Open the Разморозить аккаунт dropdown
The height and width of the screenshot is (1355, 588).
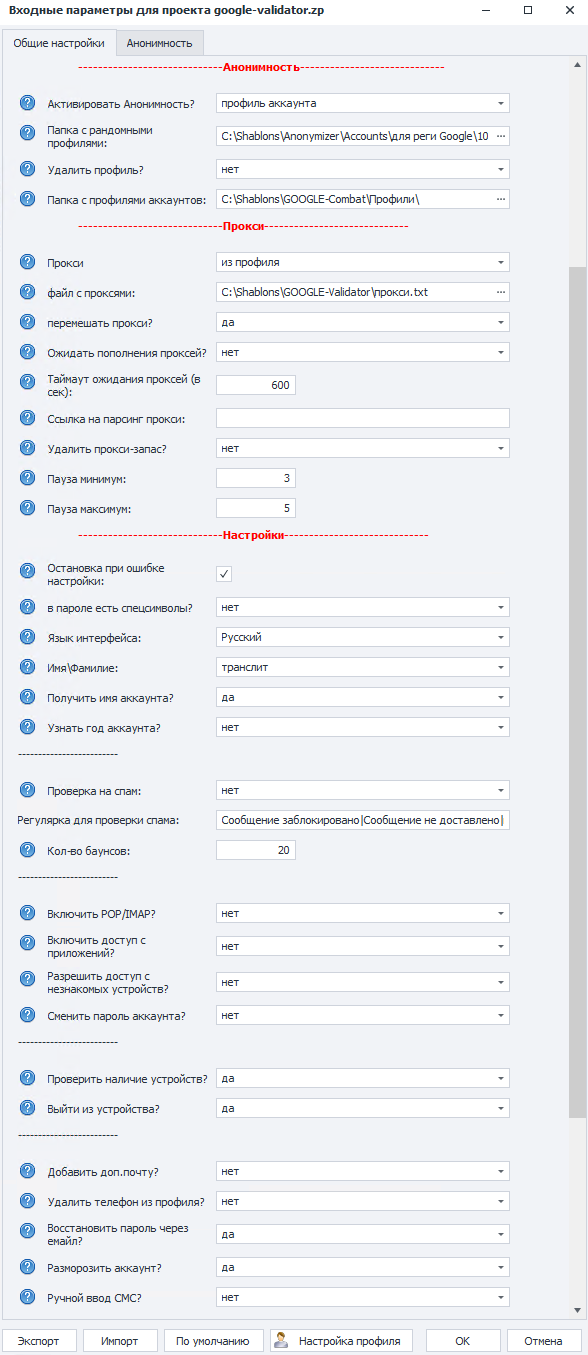(x=363, y=1267)
